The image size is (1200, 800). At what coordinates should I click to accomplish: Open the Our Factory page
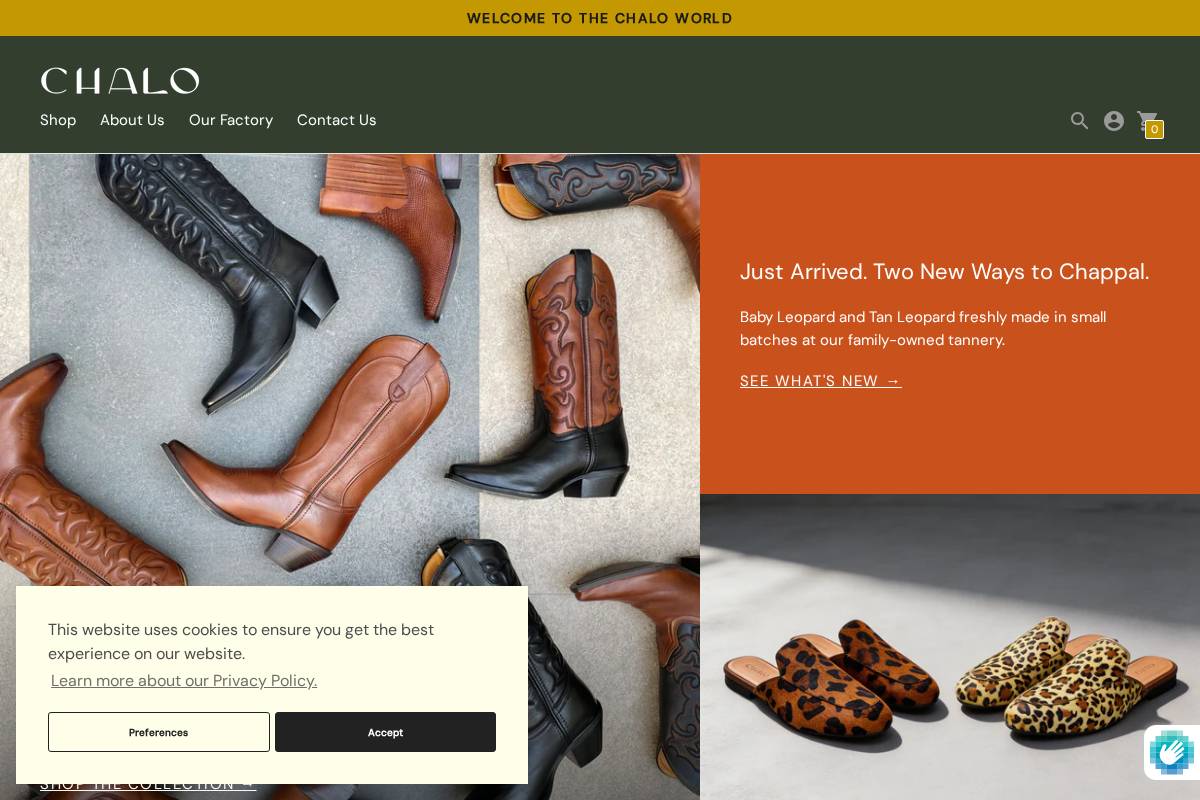pyautogui.click(x=231, y=120)
